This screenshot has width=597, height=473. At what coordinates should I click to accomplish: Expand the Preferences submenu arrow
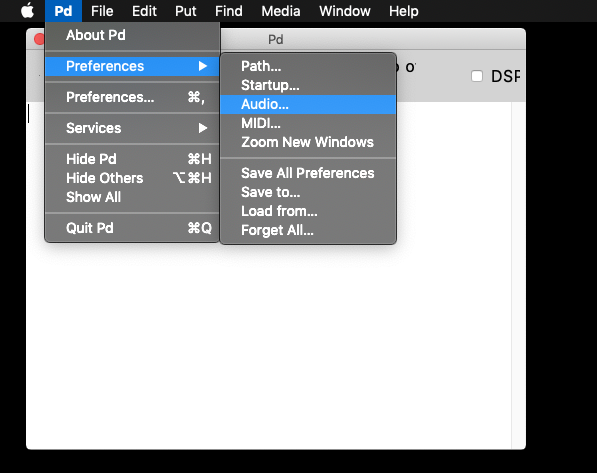[203, 66]
